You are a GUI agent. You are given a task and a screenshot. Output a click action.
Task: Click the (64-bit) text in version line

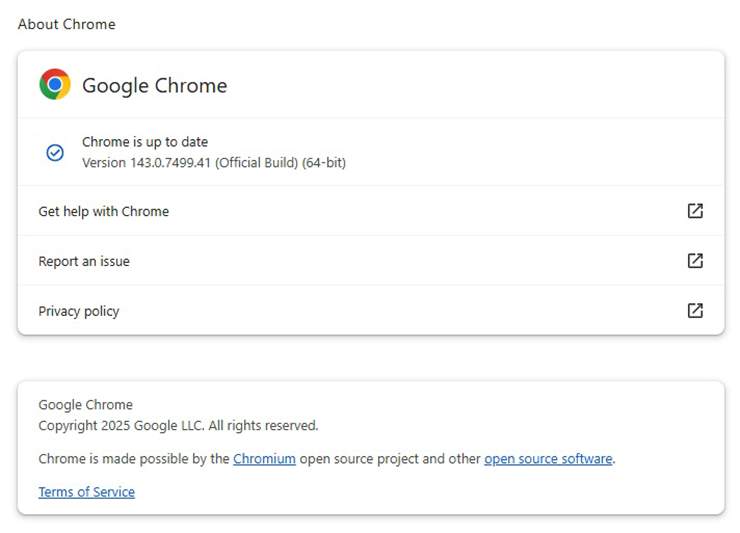coord(324,162)
